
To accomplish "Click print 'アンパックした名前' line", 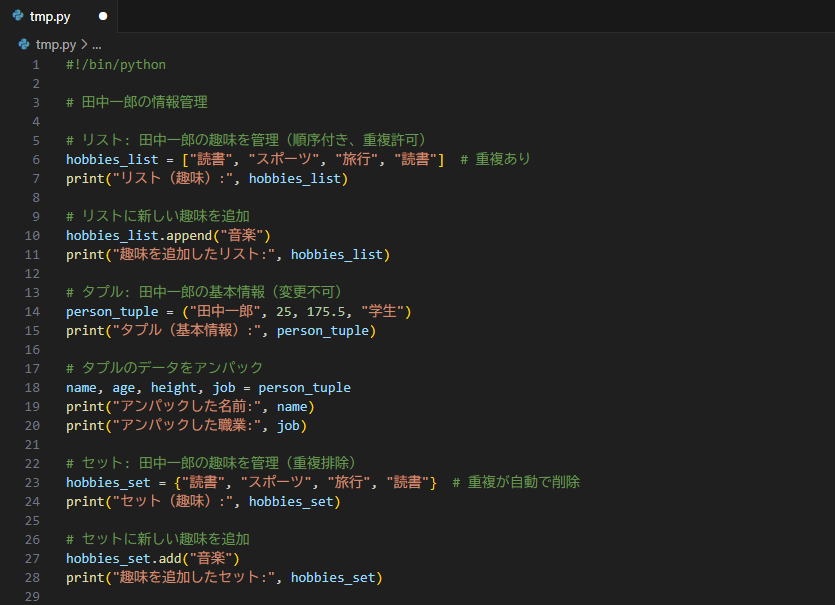I will pos(190,407).
